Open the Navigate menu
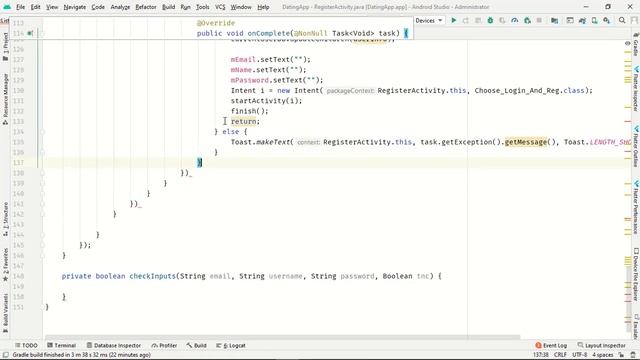The height and width of the screenshot is (360, 640). pos(75,7)
